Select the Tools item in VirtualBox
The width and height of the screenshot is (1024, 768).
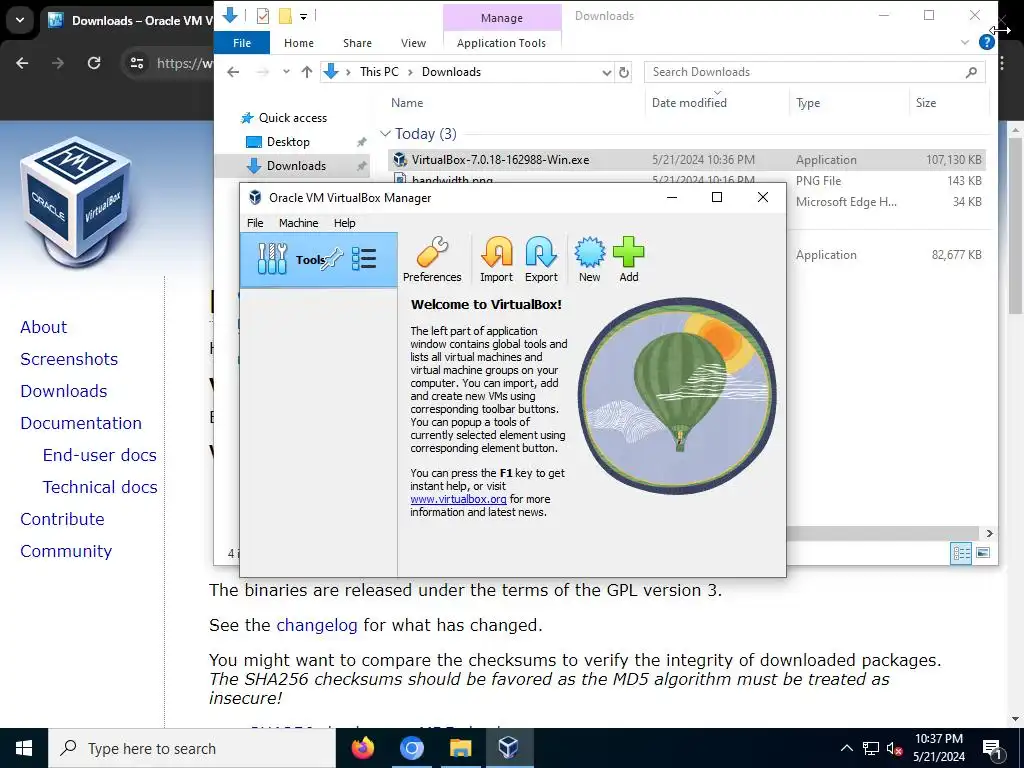[x=319, y=260]
